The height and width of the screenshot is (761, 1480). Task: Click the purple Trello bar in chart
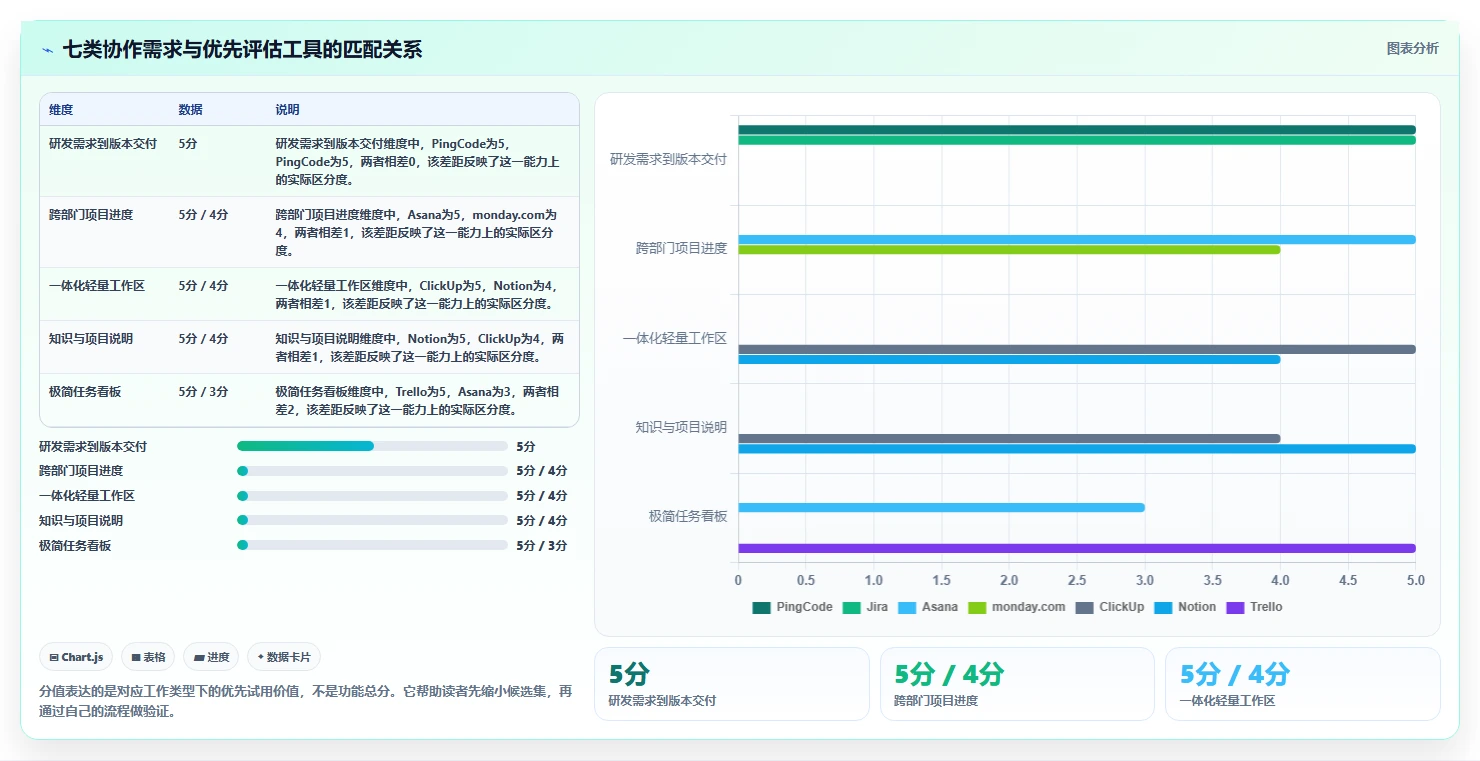[1077, 548]
